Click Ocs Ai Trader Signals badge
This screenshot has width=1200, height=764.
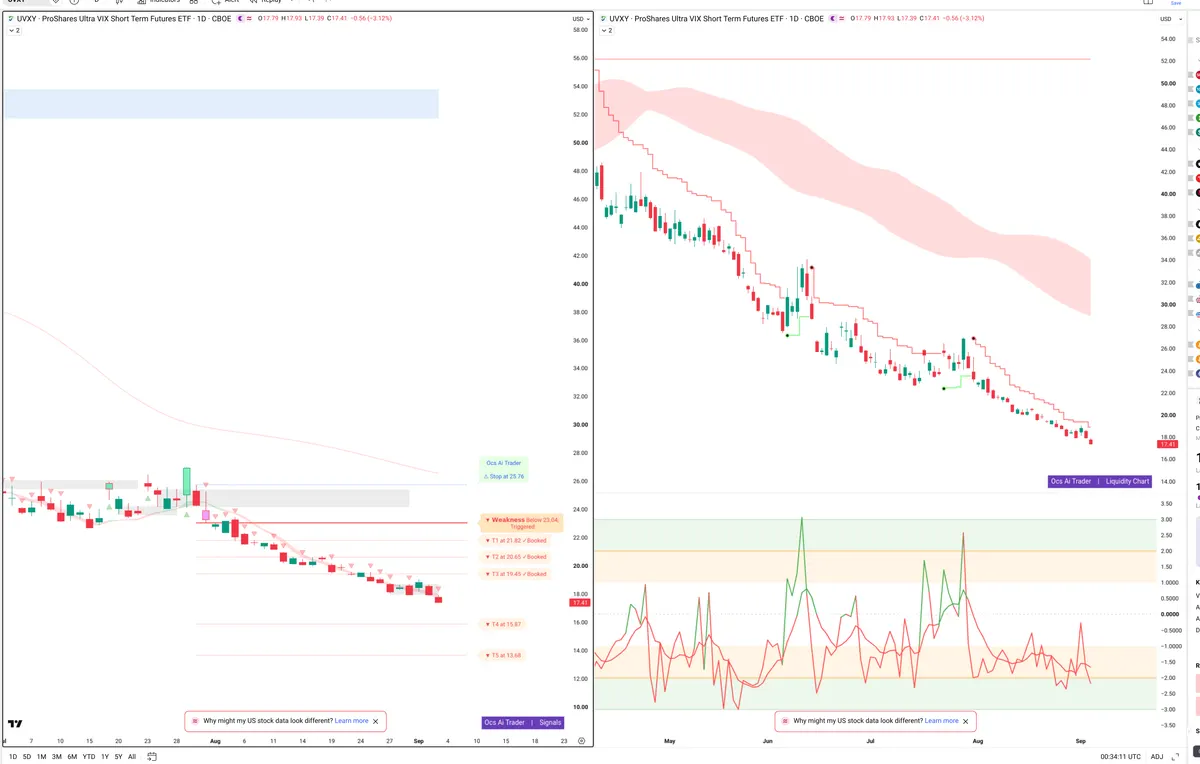pos(523,722)
